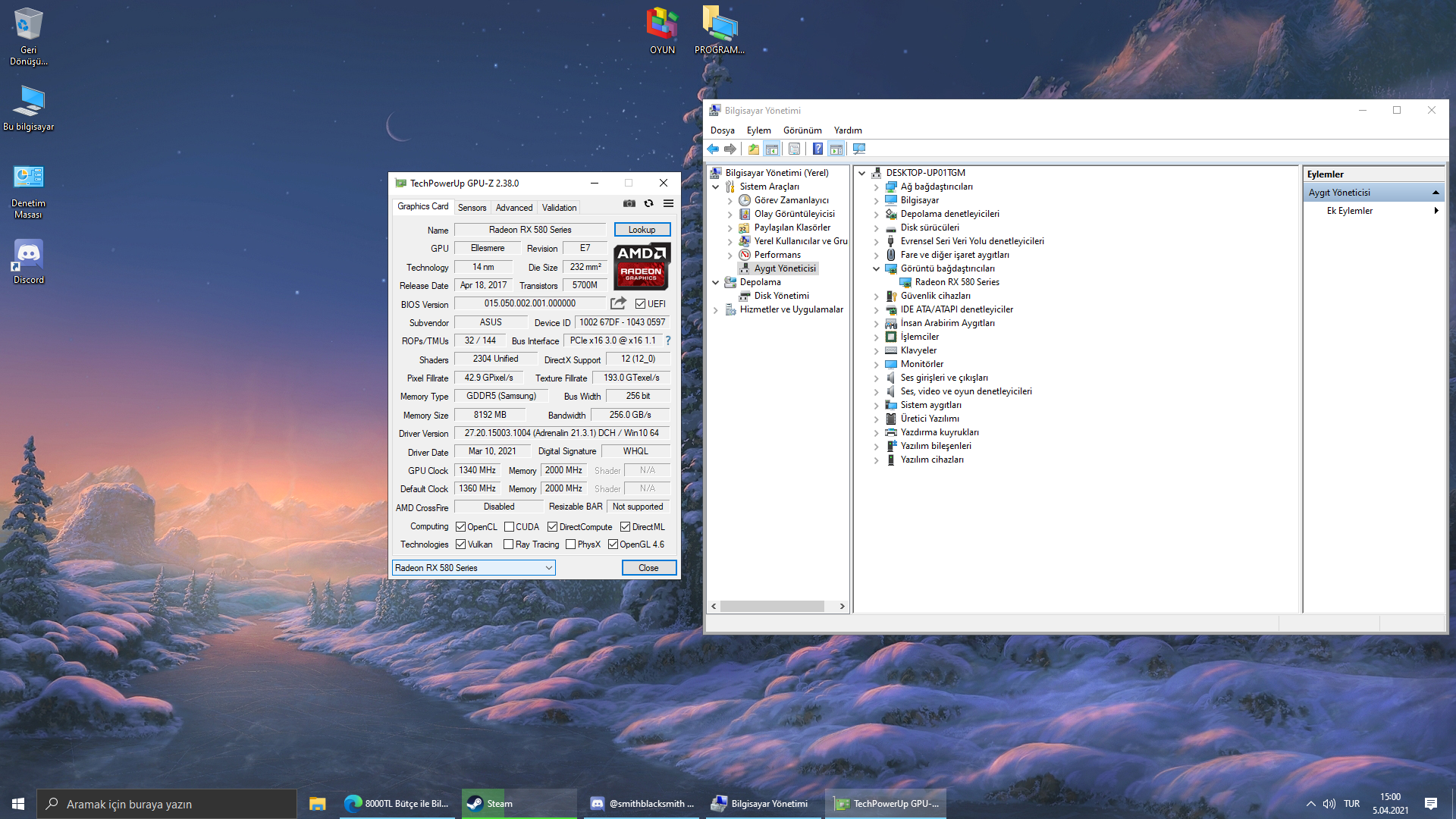The image size is (1456, 819).
Task: Select the Bu bilgisayar desktop icon
Action: coord(28,108)
